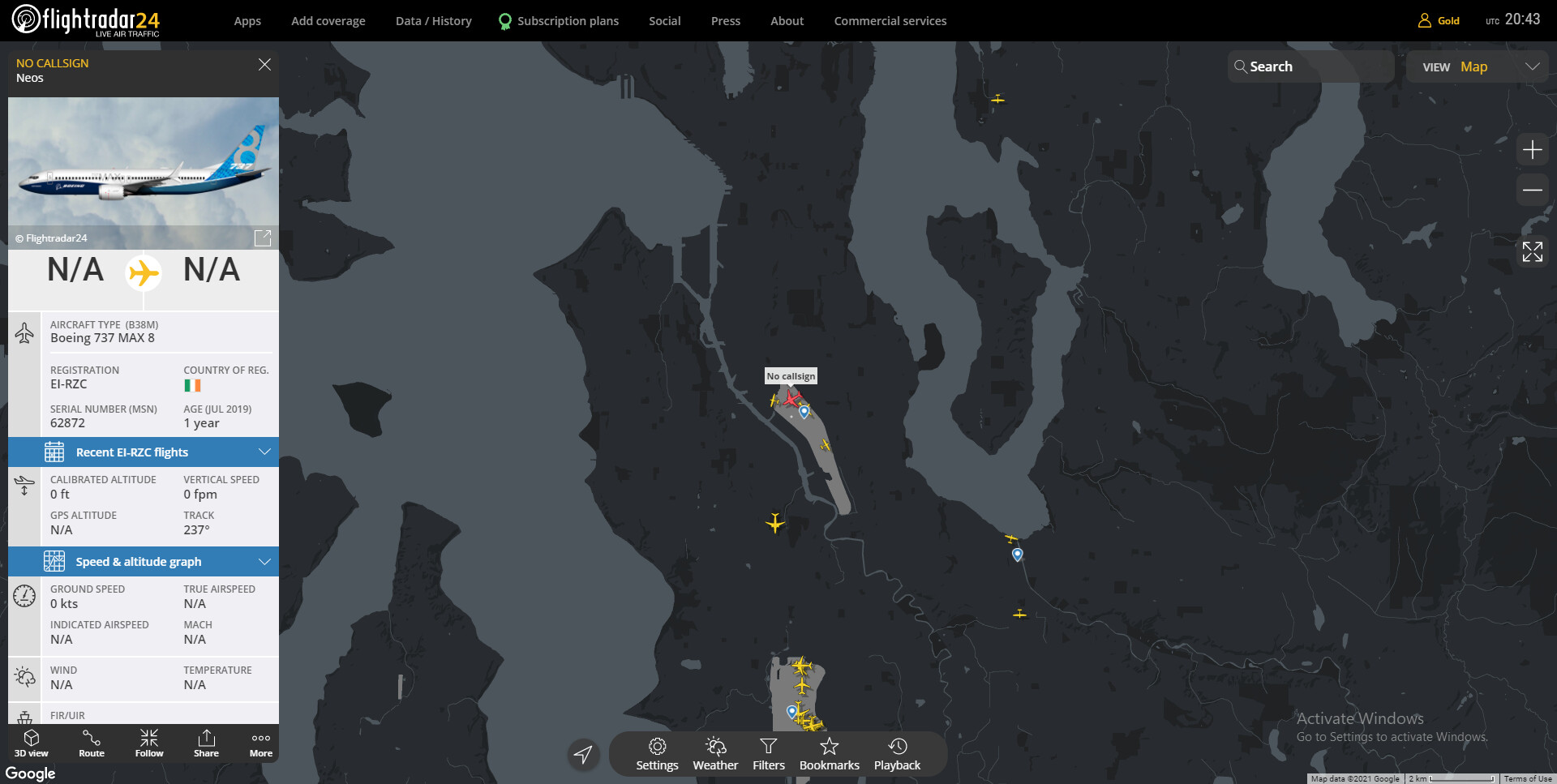1557x784 pixels.
Task: Click the speed and altitude graph icon
Action: [x=54, y=562]
